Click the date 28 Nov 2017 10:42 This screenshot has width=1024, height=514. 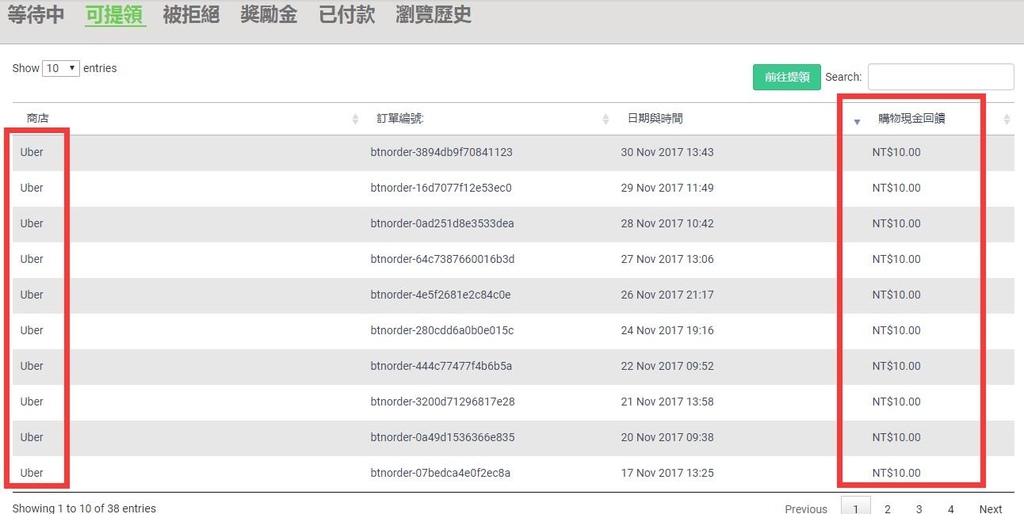coord(667,223)
